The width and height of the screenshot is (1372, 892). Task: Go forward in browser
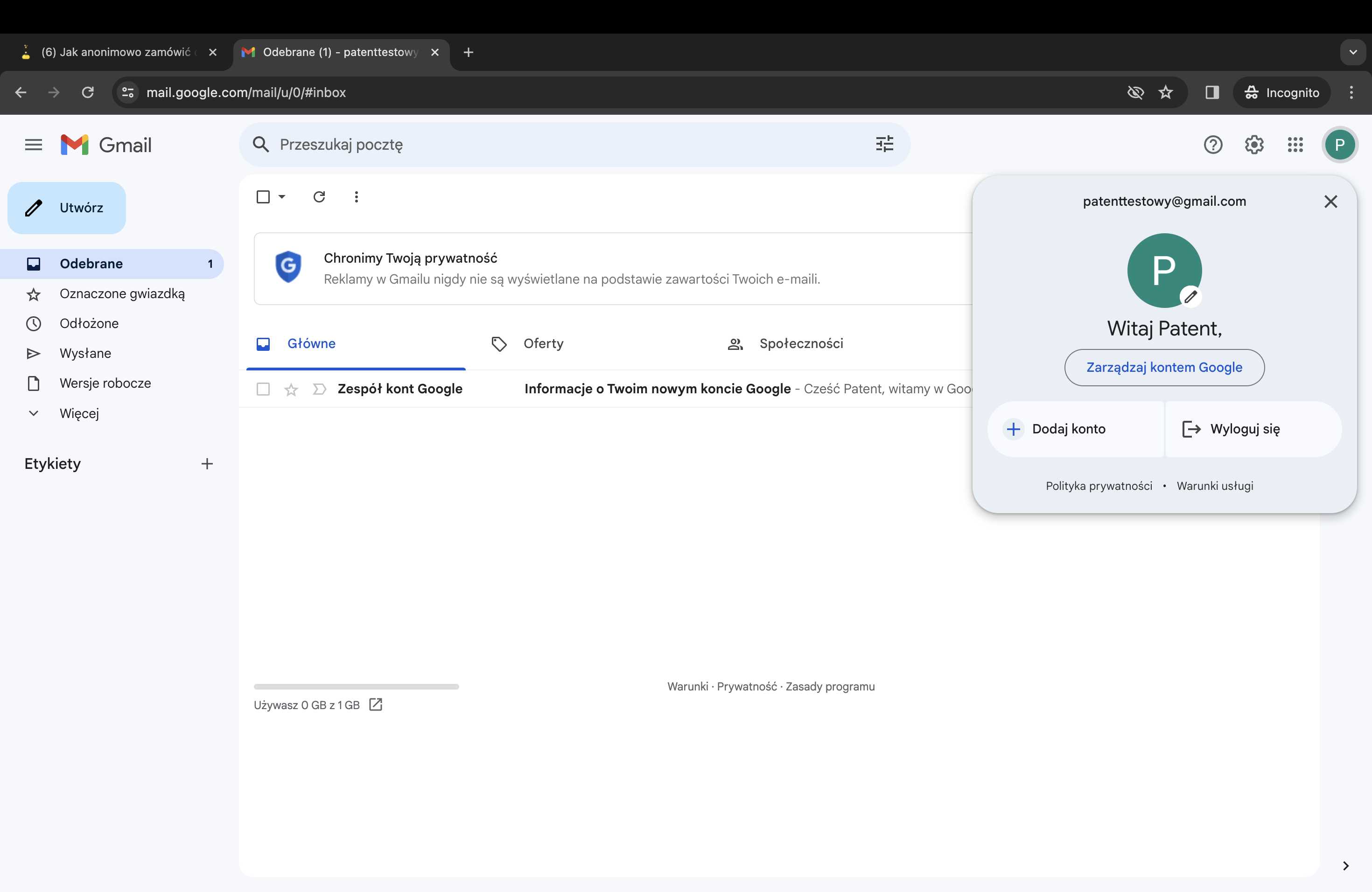[54, 92]
